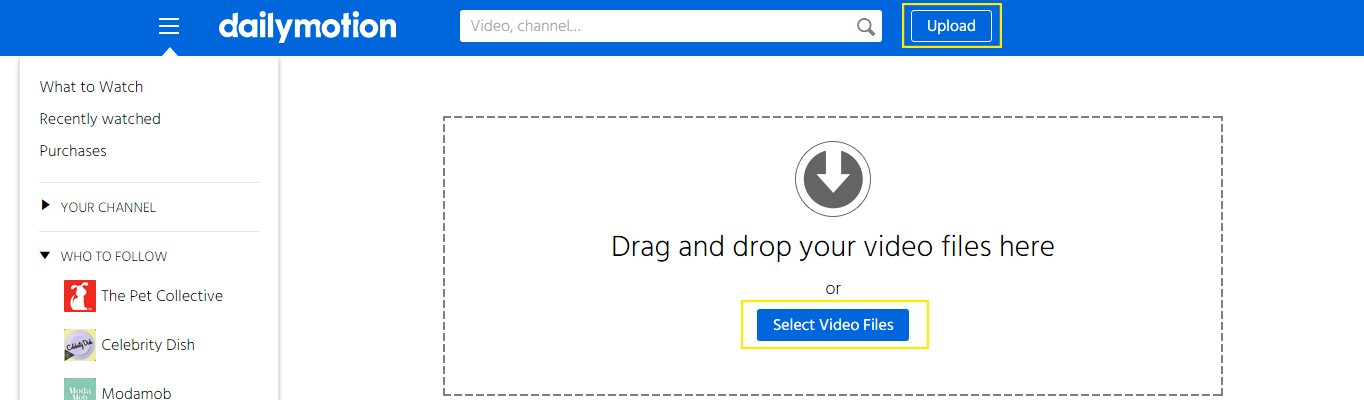Image resolution: width=1364 pixels, height=400 pixels.
Task: Go to Recently watched
Action: click(x=100, y=119)
